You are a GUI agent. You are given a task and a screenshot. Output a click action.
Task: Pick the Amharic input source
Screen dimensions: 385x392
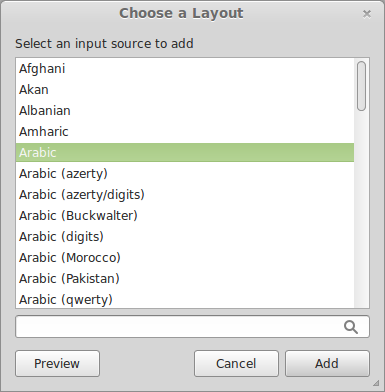pos(185,132)
